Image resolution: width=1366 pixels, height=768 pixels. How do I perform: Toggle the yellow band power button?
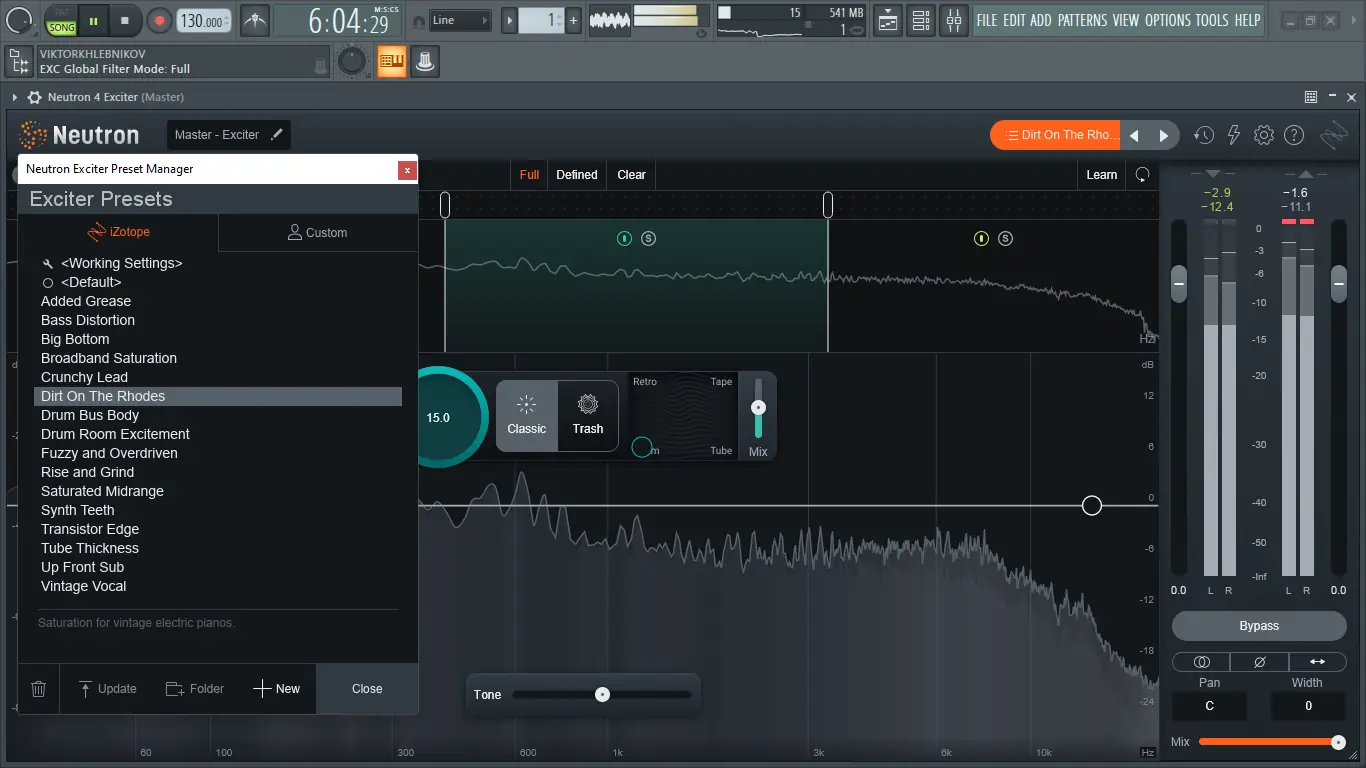click(981, 238)
